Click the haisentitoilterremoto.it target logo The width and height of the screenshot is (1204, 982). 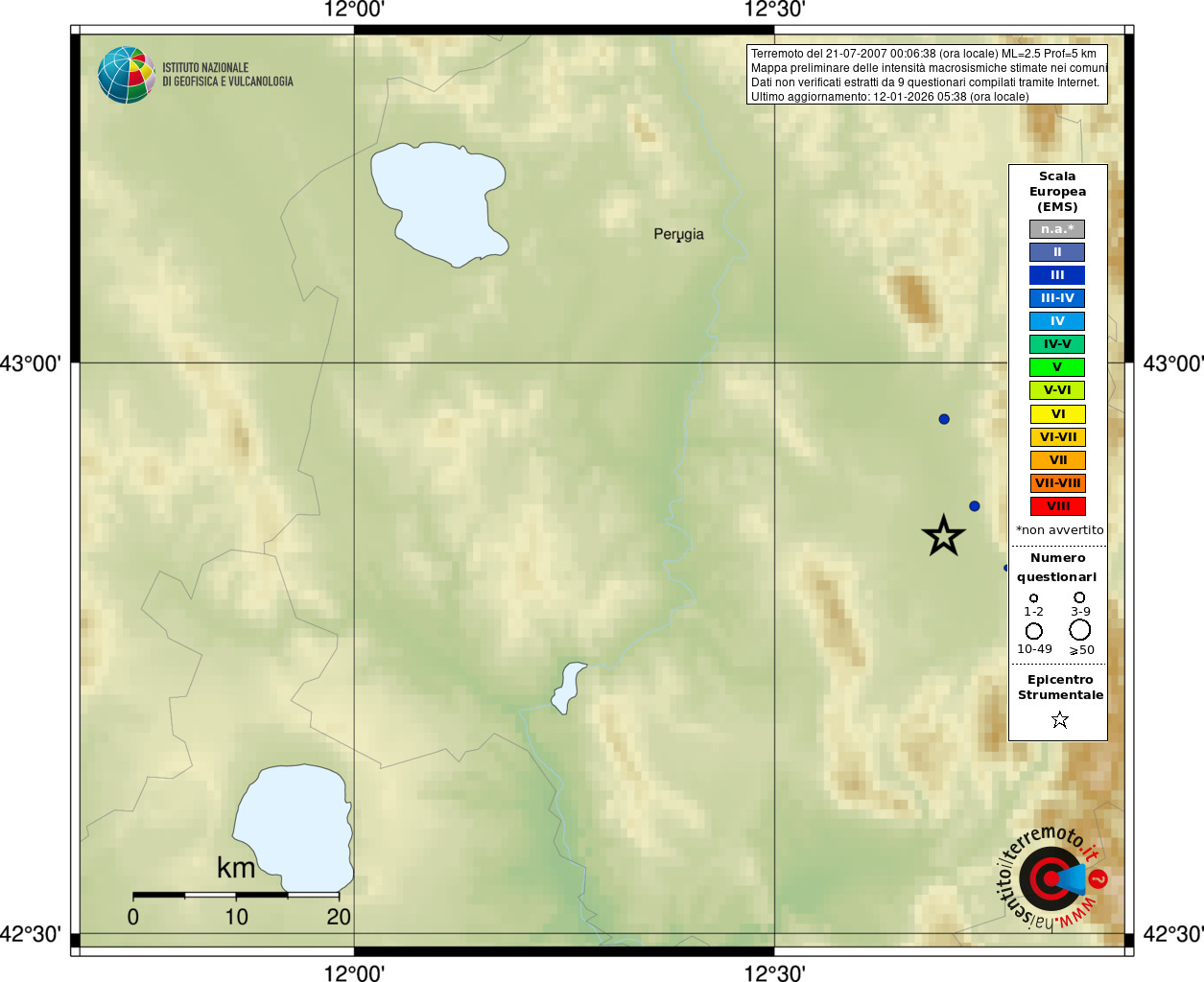pos(1051,878)
